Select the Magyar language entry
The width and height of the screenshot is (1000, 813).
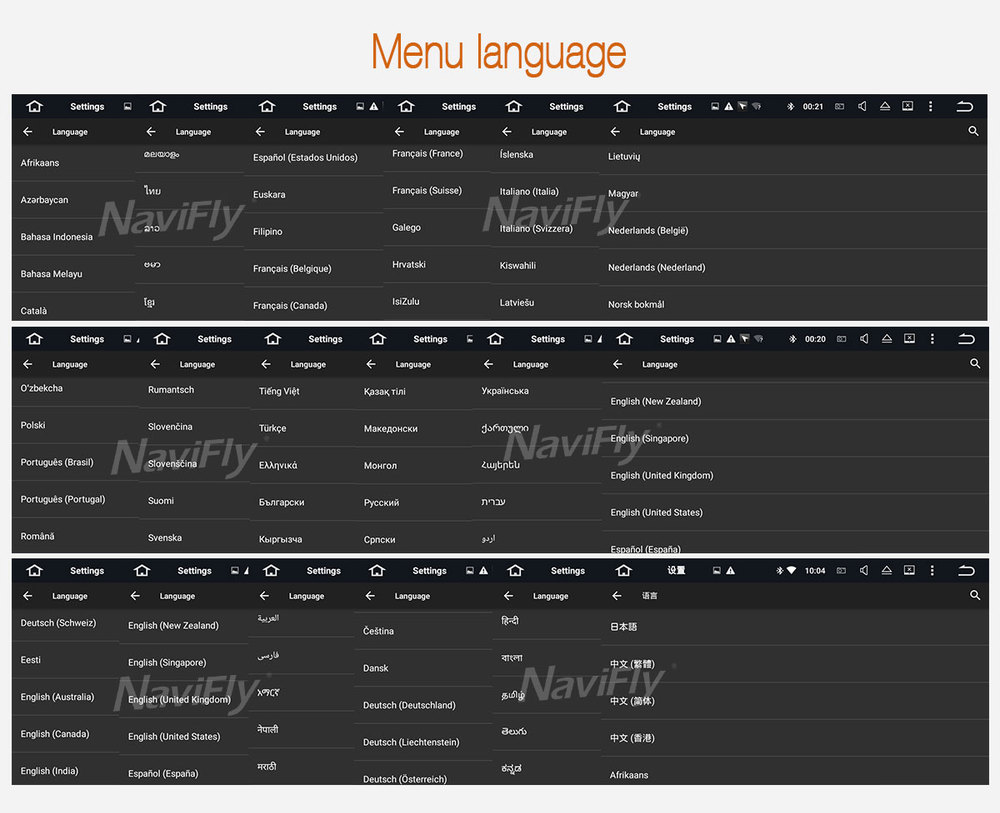[x=623, y=194]
